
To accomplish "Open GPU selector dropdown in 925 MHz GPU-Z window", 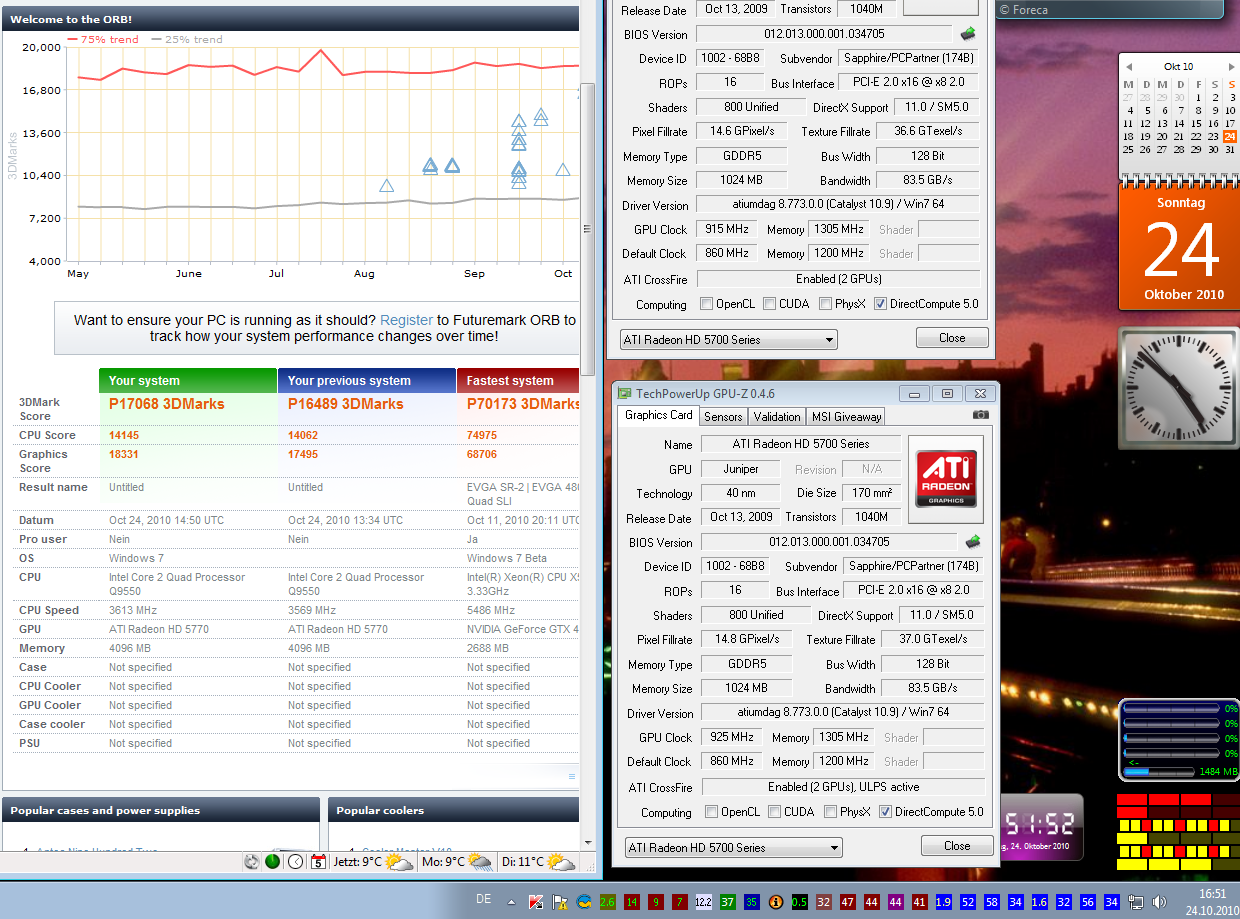I will (x=733, y=847).
